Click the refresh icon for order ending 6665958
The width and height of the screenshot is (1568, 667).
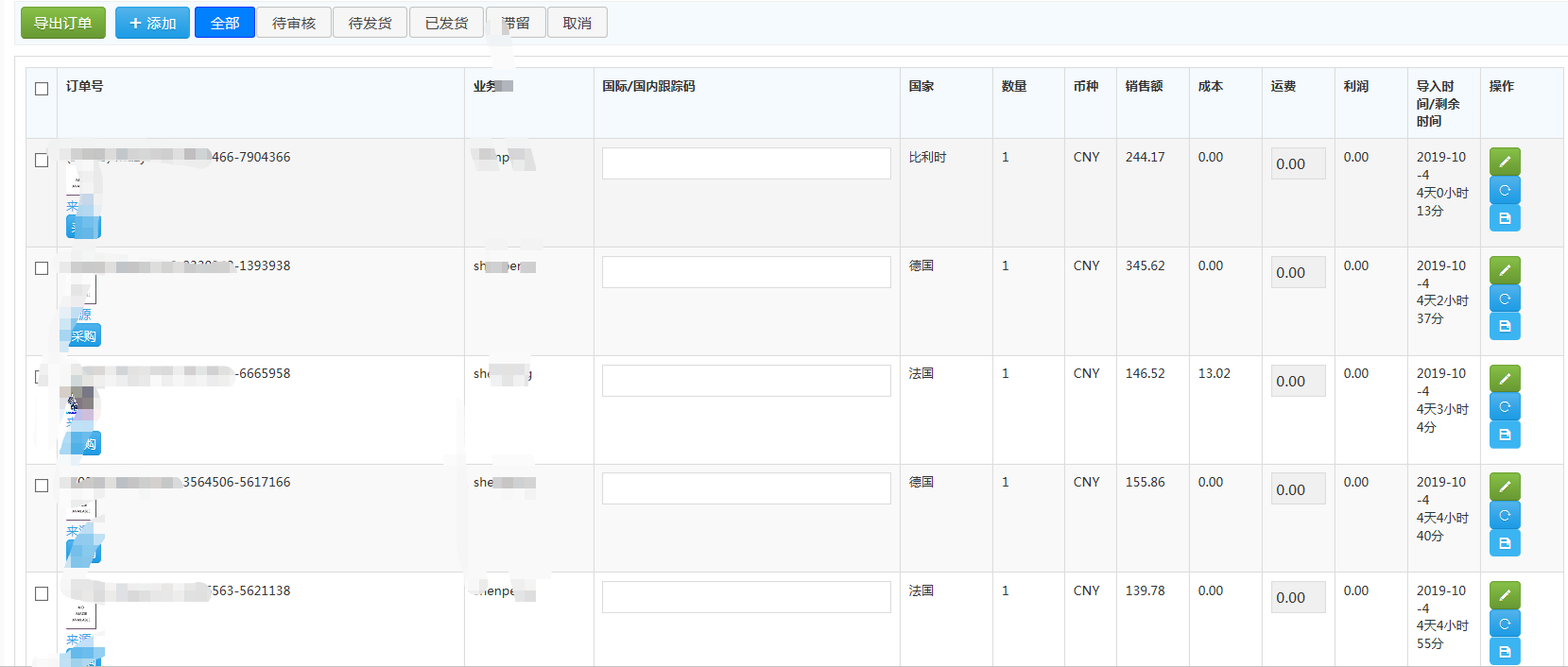(1505, 407)
